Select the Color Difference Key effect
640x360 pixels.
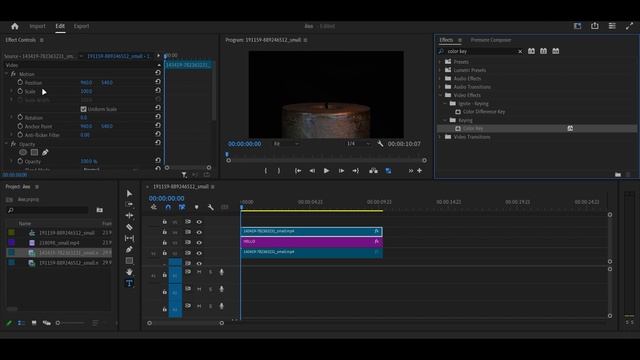[484, 111]
